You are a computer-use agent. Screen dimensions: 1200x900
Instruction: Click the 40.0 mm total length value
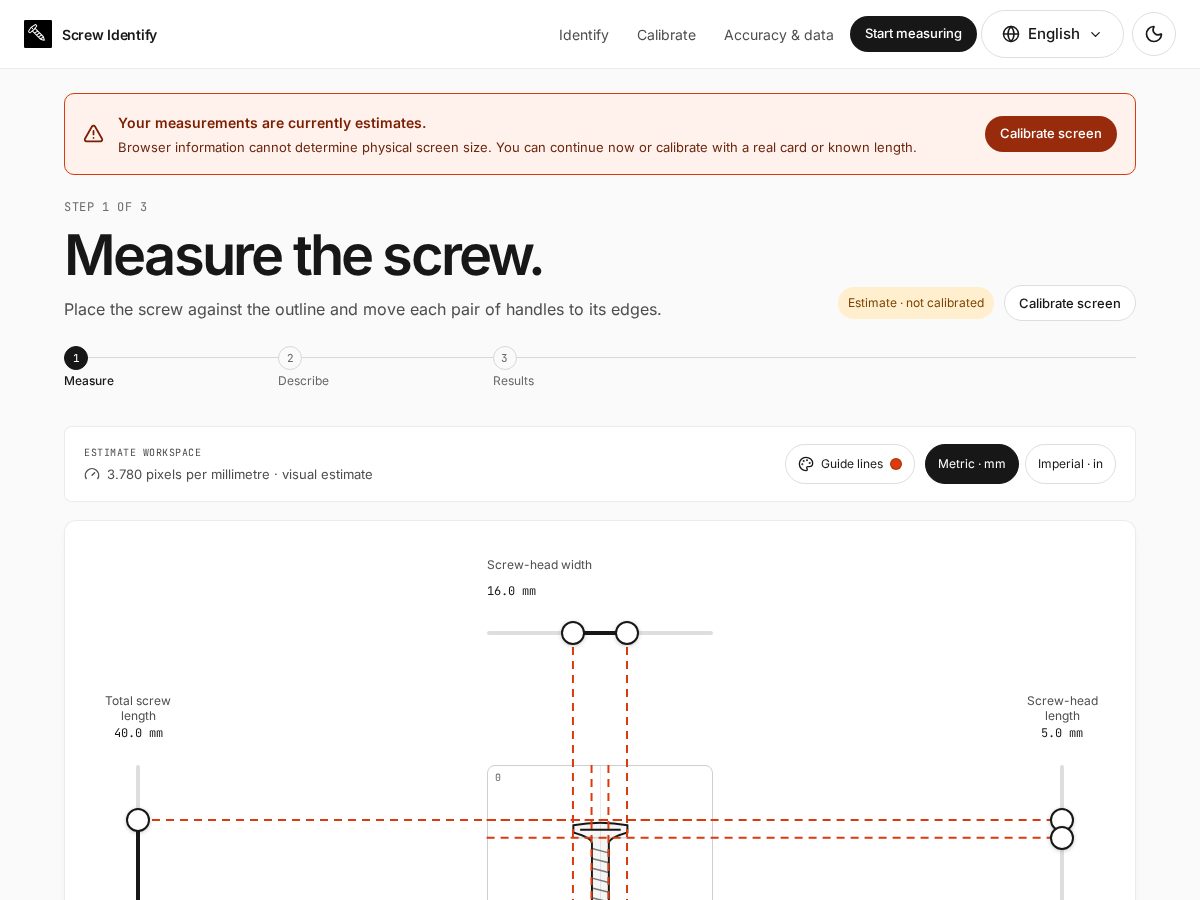(138, 733)
